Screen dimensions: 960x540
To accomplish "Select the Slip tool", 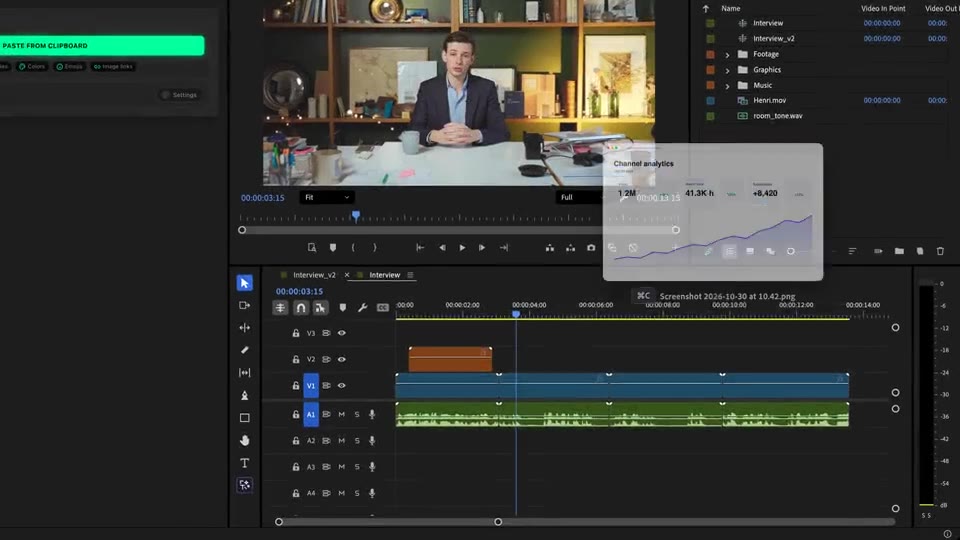I will 244,372.
